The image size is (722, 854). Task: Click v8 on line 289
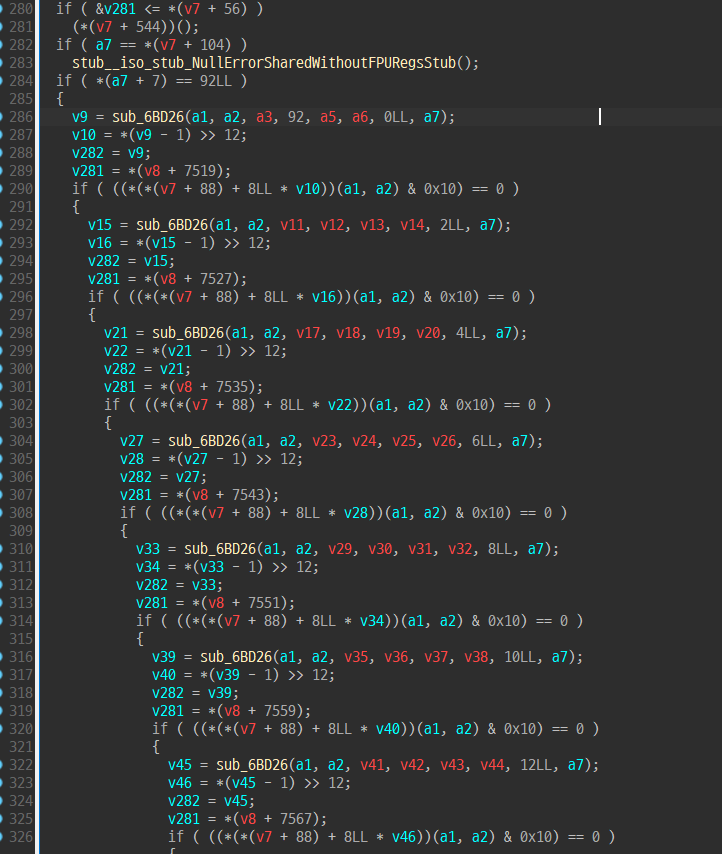coord(152,170)
